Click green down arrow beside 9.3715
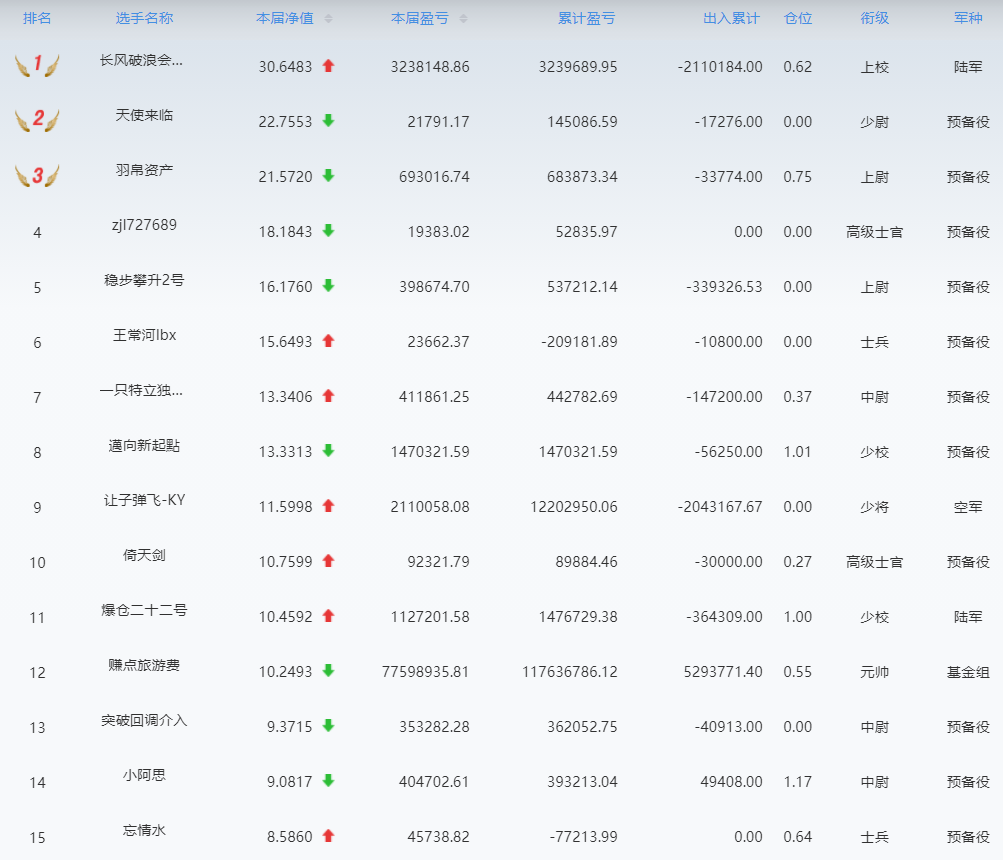The width and height of the screenshot is (1003, 860). 329,726
